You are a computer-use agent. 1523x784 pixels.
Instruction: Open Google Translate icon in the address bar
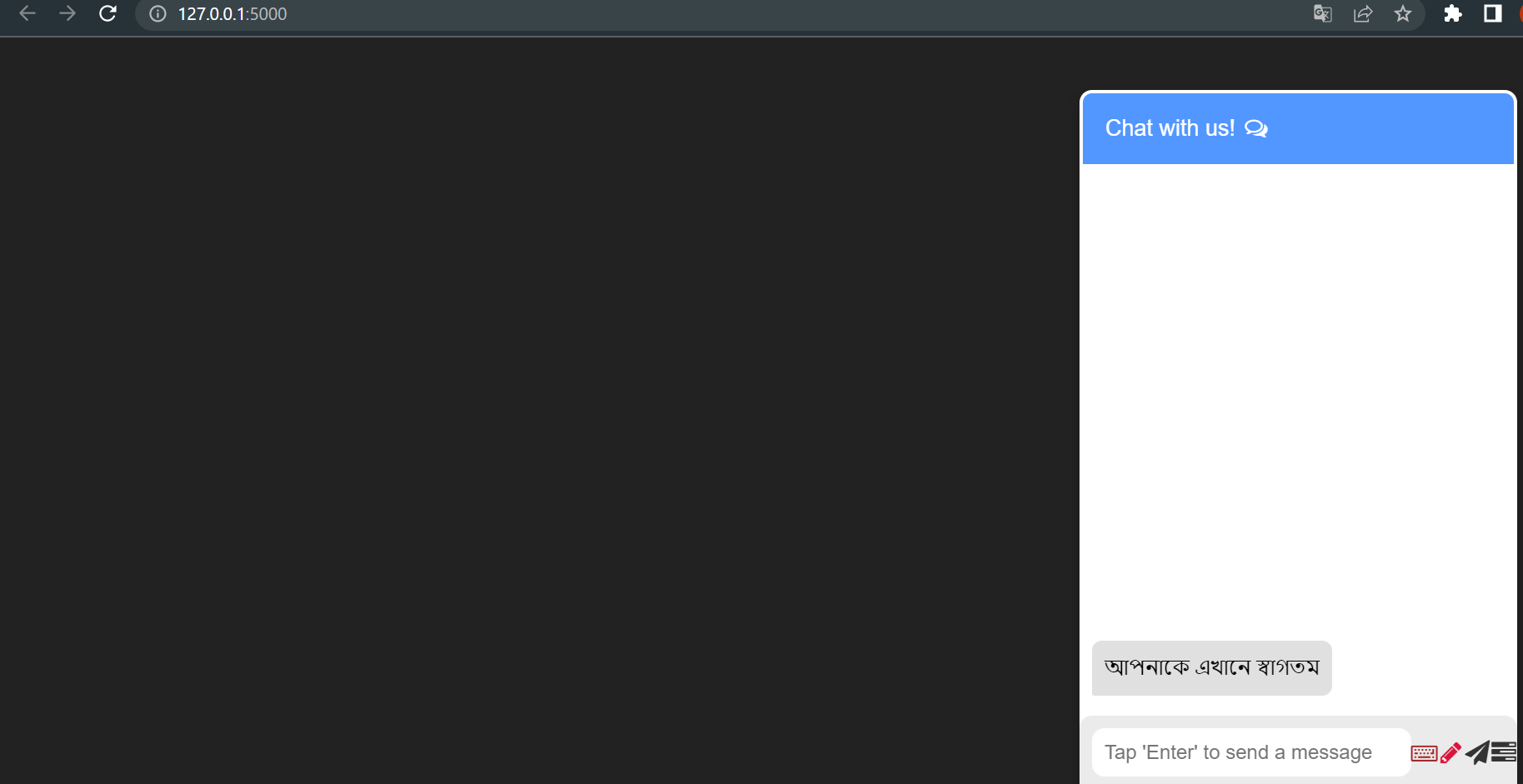pos(1322,13)
